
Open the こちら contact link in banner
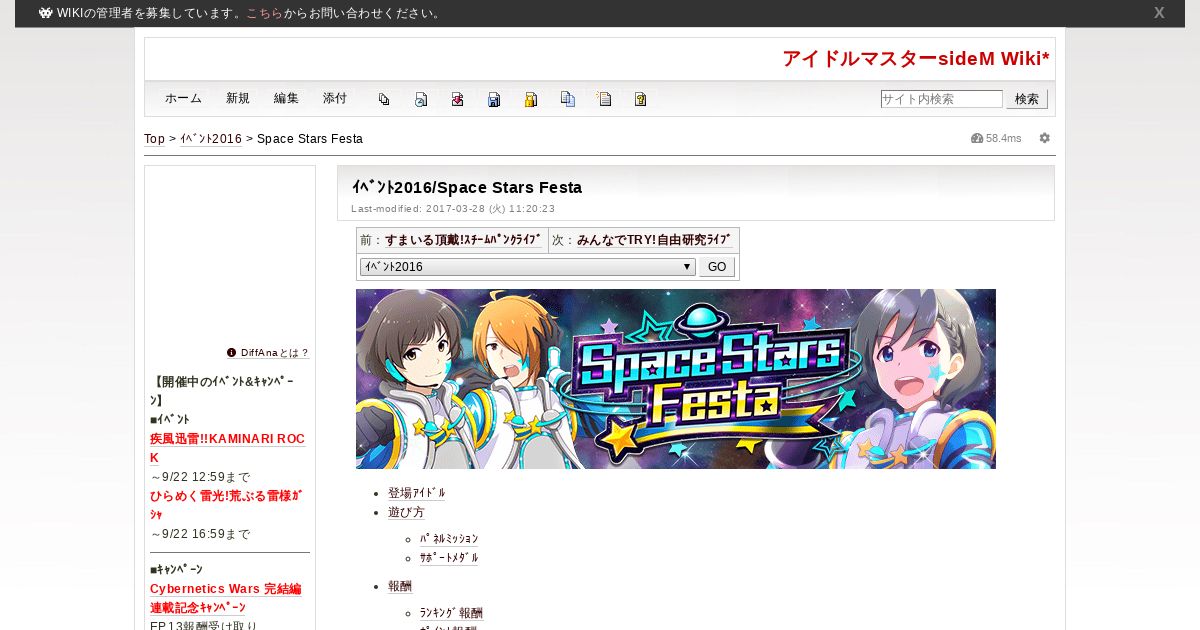[264, 13]
